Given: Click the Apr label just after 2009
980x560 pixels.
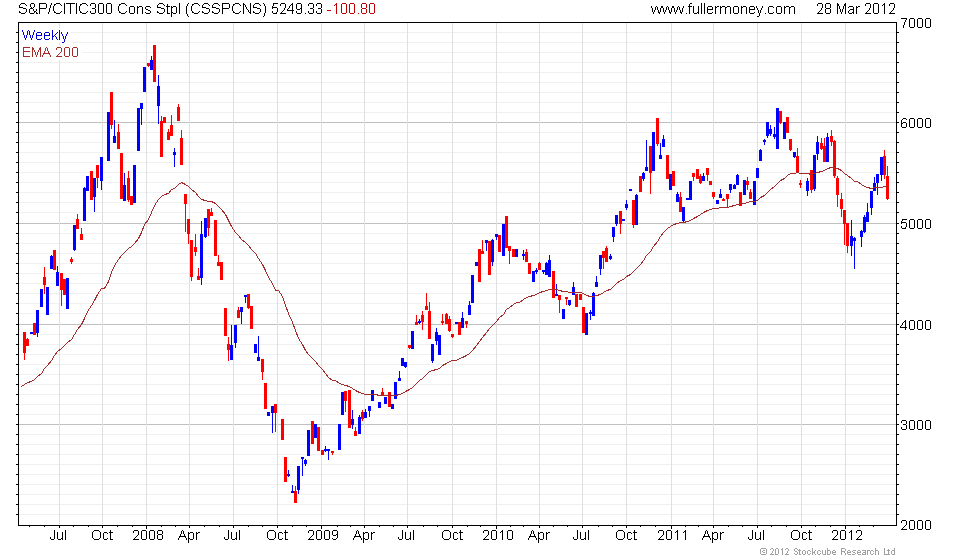Looking at the screenshot, I should pyautogui.click(x=364, y=536).
